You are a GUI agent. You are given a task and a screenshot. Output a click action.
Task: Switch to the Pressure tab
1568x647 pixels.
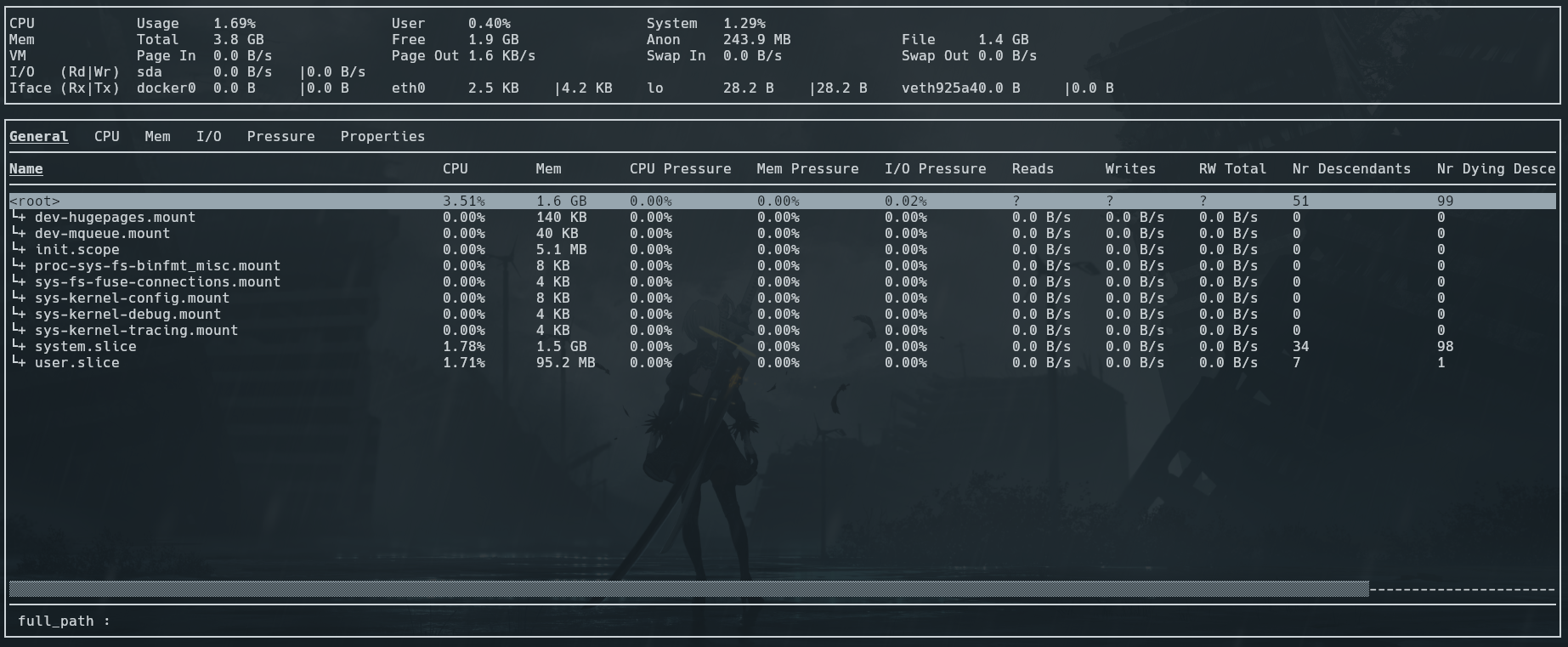280,136
